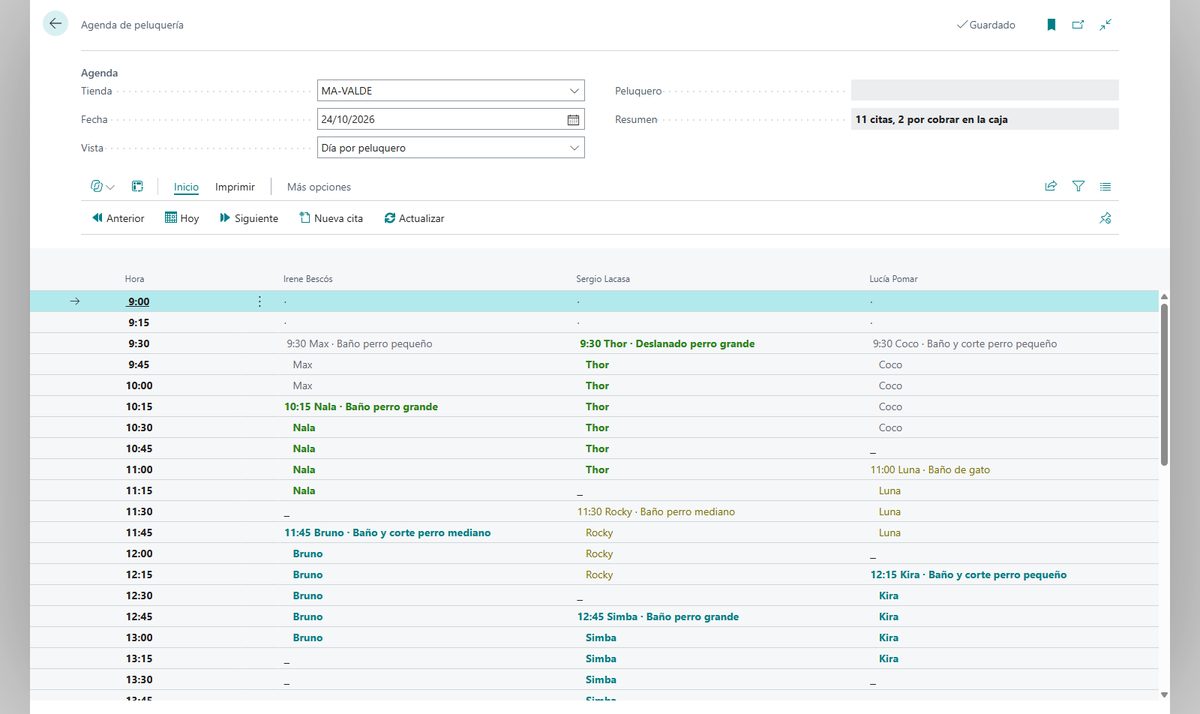Go back with the arrow button
This screenshot has height=714, width=1200.
pos(55,24)
